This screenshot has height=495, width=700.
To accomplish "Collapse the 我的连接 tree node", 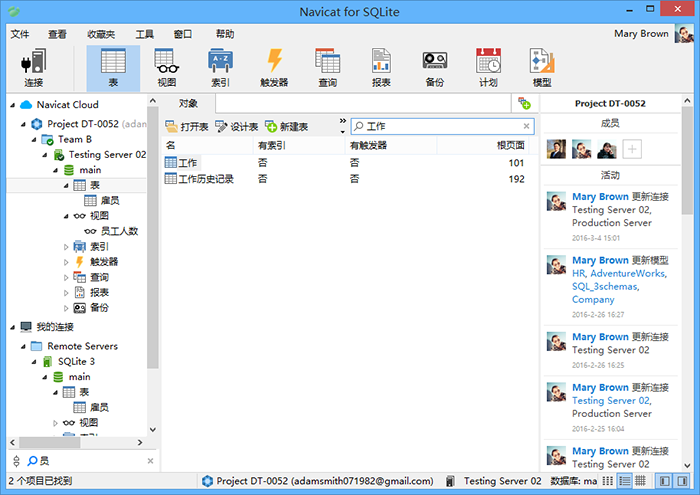I will [12, 327].
